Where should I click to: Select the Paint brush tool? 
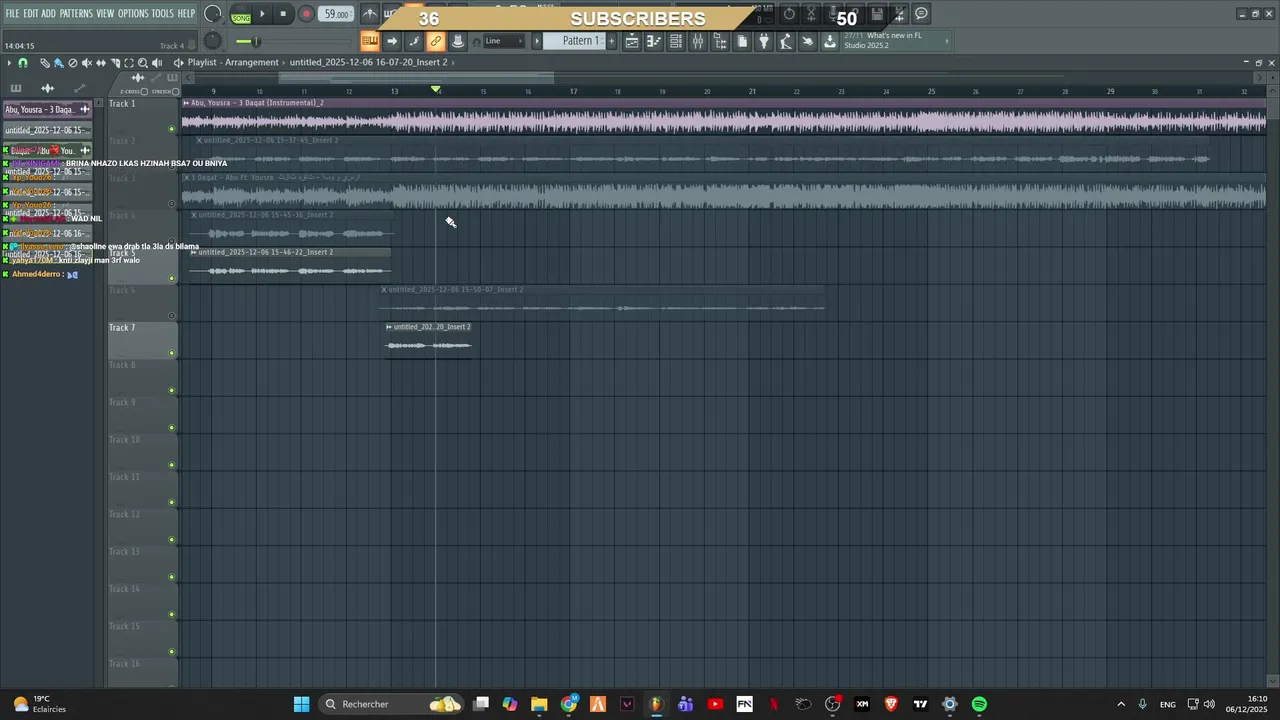click(59, 63)
